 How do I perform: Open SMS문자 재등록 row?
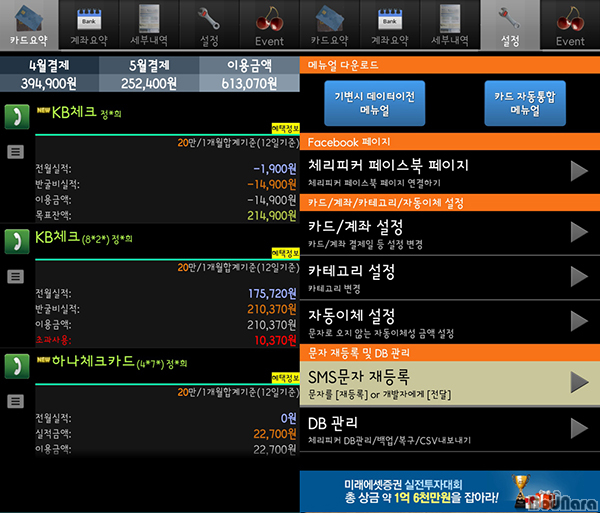pos(450,384)
